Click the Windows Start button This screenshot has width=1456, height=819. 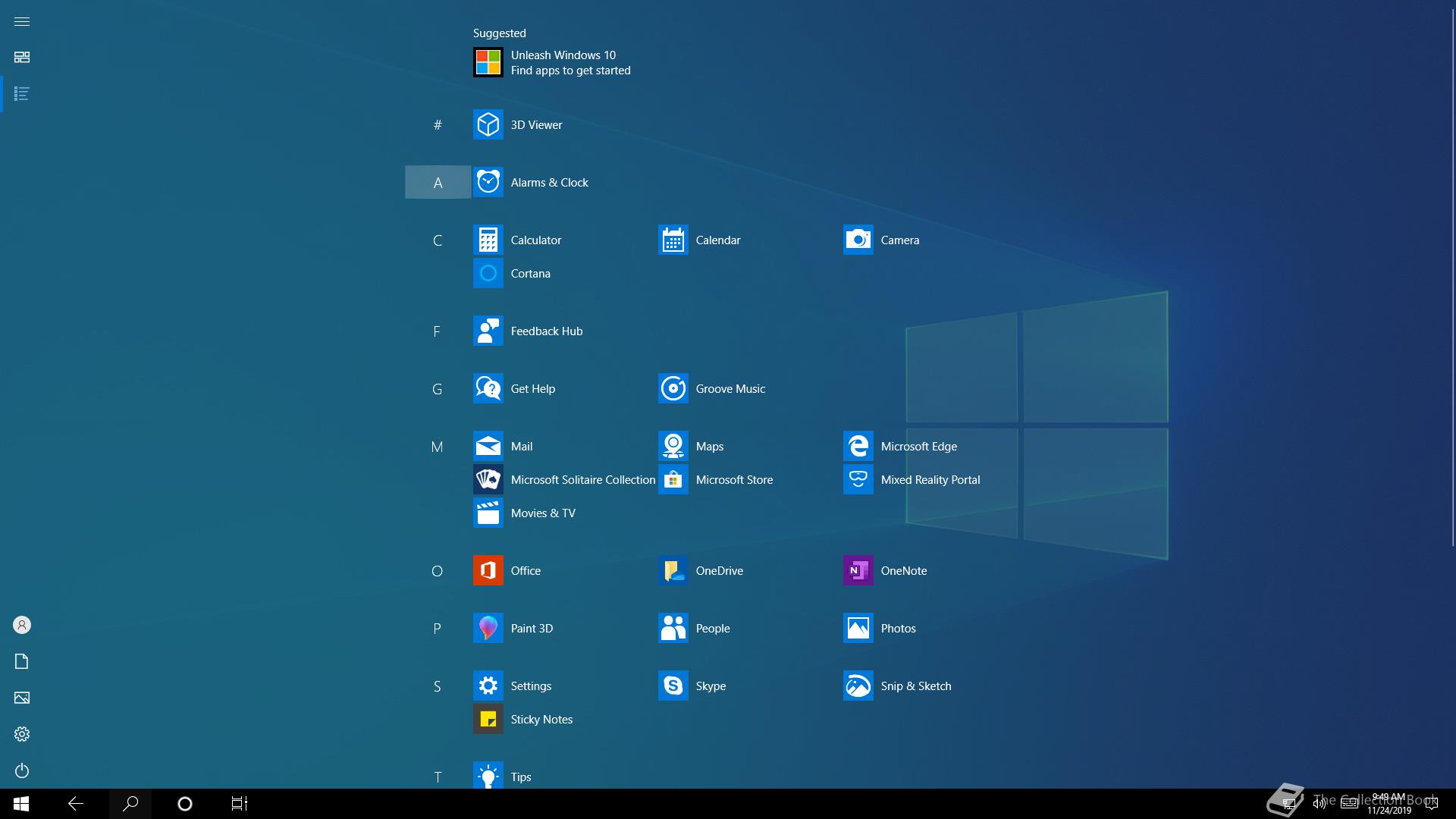click(21, 804)
